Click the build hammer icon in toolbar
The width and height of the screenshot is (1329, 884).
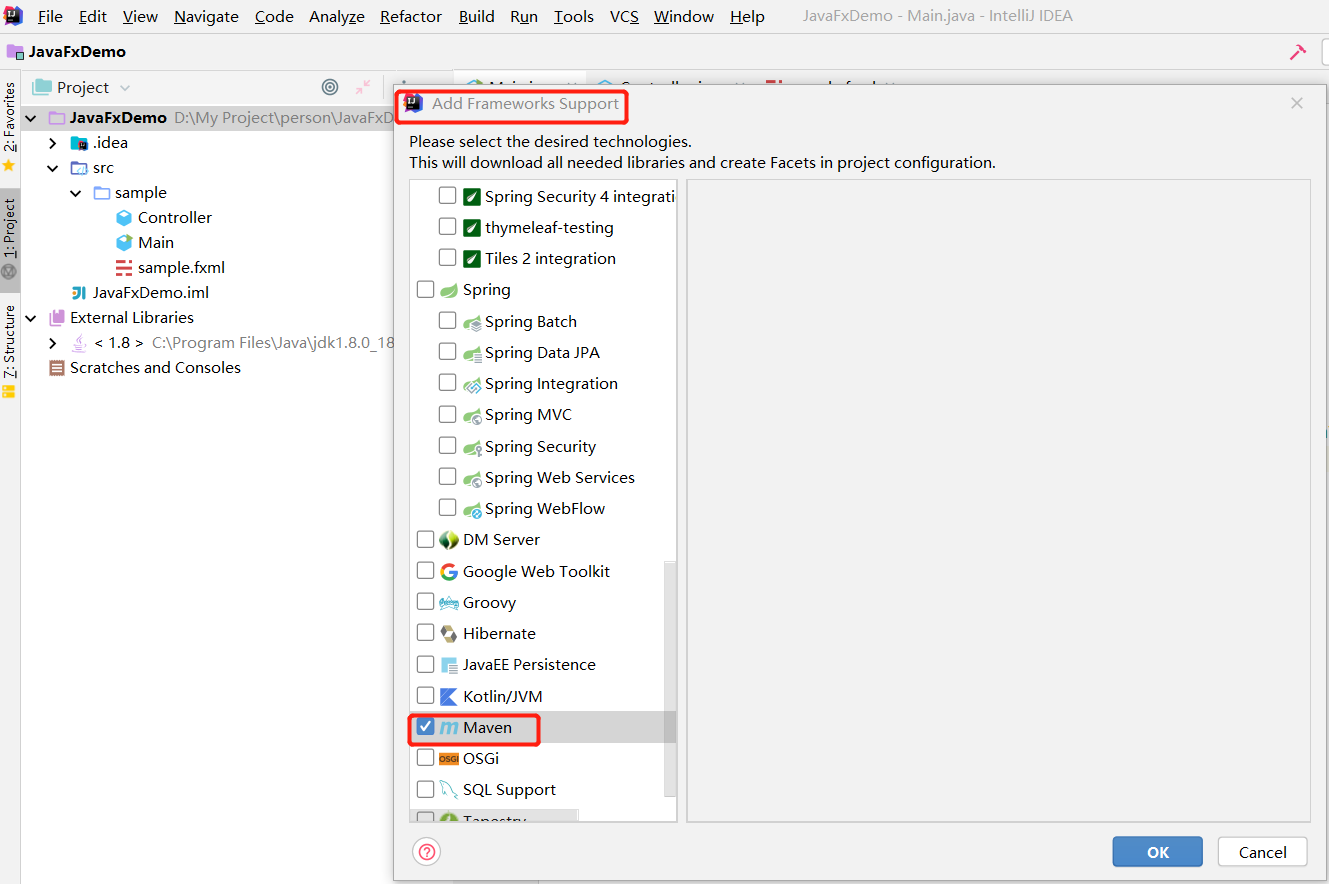[x=1297, y=52]
